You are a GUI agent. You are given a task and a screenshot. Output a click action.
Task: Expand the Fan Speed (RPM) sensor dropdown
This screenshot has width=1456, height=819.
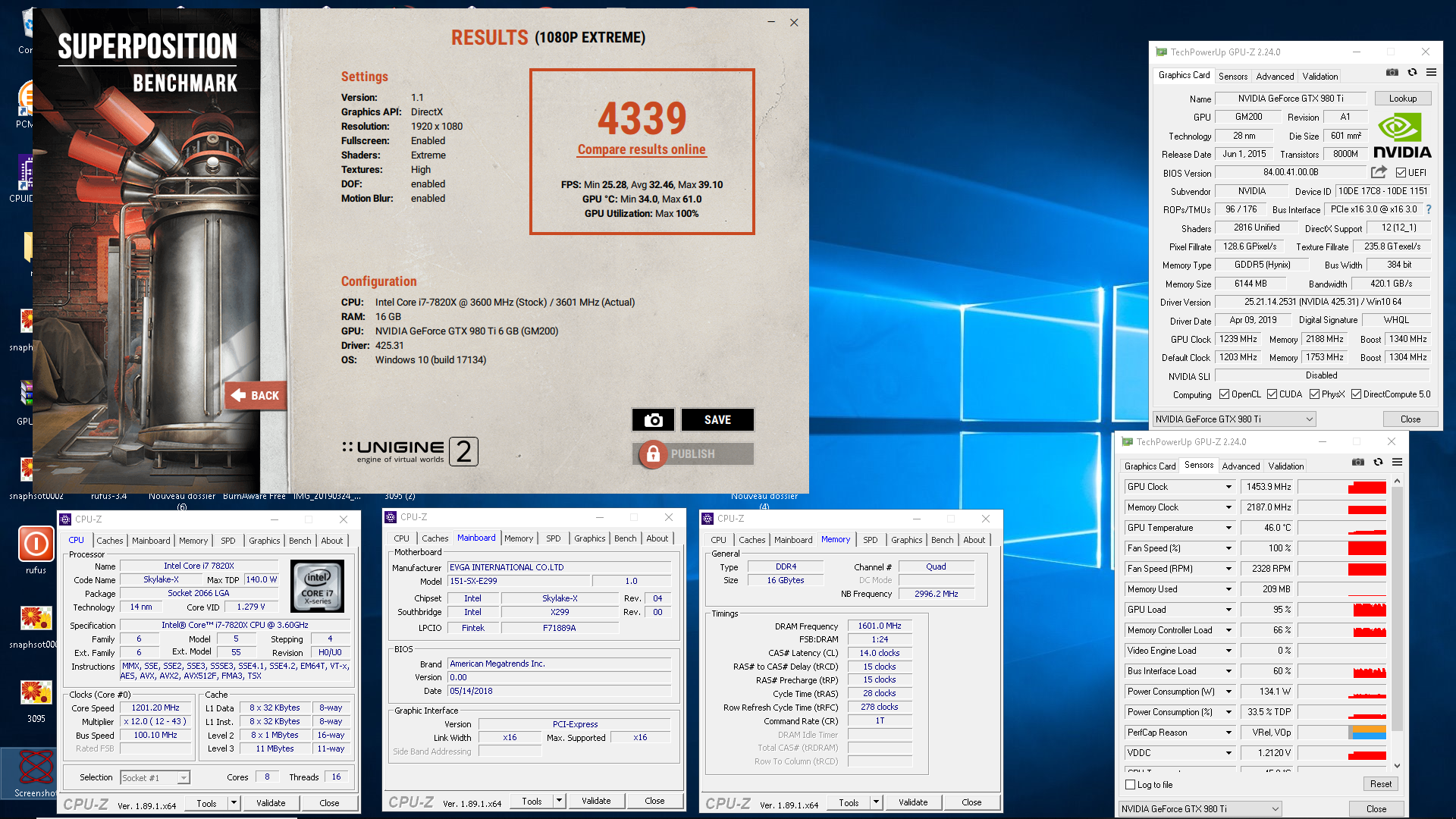[x=1228, y=569]
